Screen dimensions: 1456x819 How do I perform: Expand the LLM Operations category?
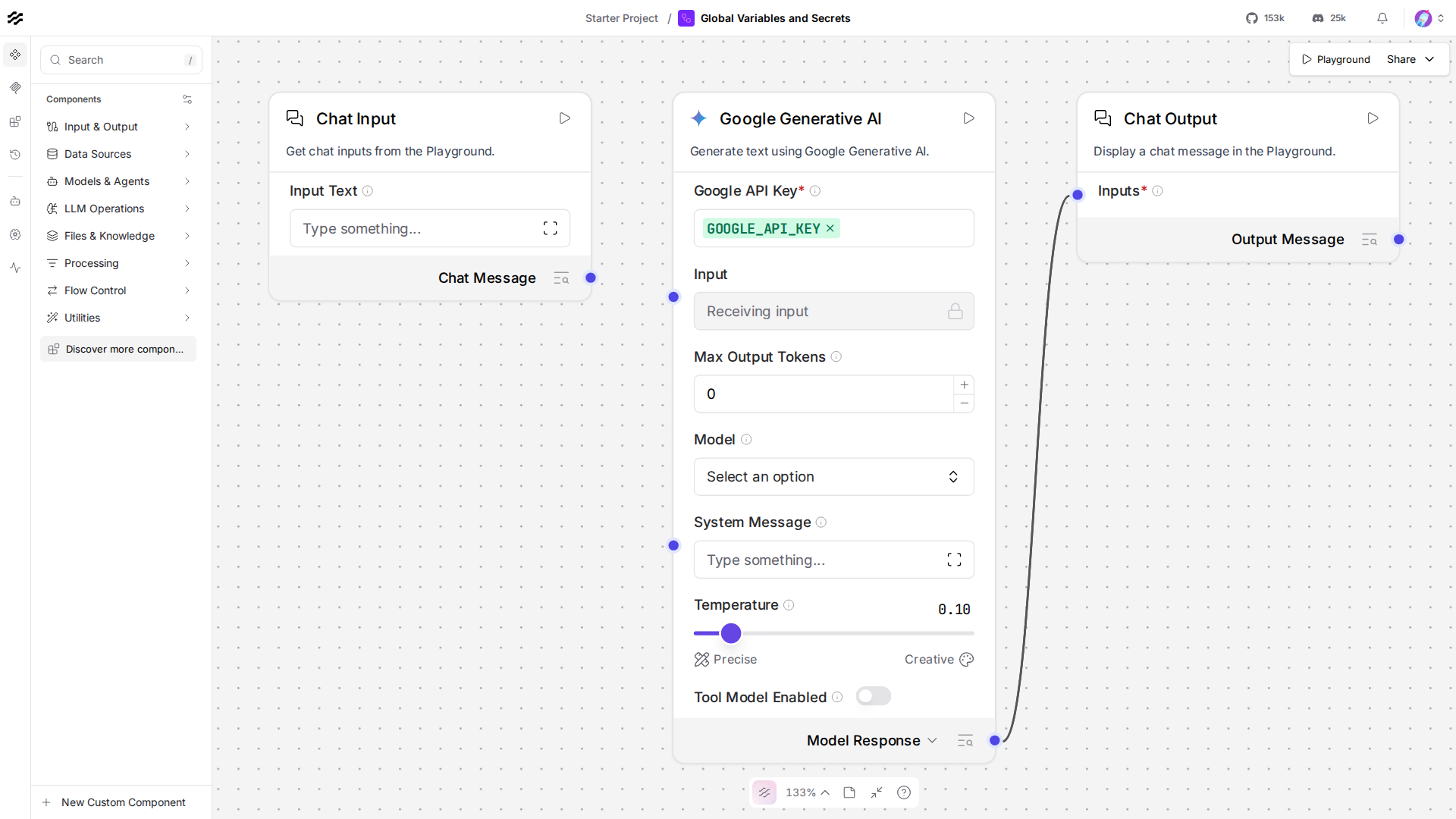[118, 209]
